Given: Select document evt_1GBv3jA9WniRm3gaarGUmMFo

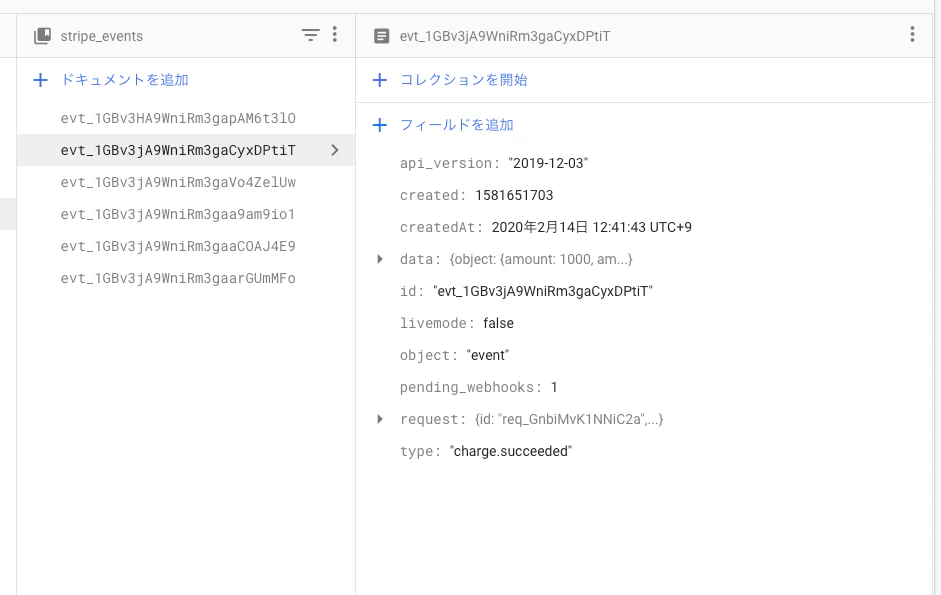Looking at the screenshot, I should click(178, 278).
